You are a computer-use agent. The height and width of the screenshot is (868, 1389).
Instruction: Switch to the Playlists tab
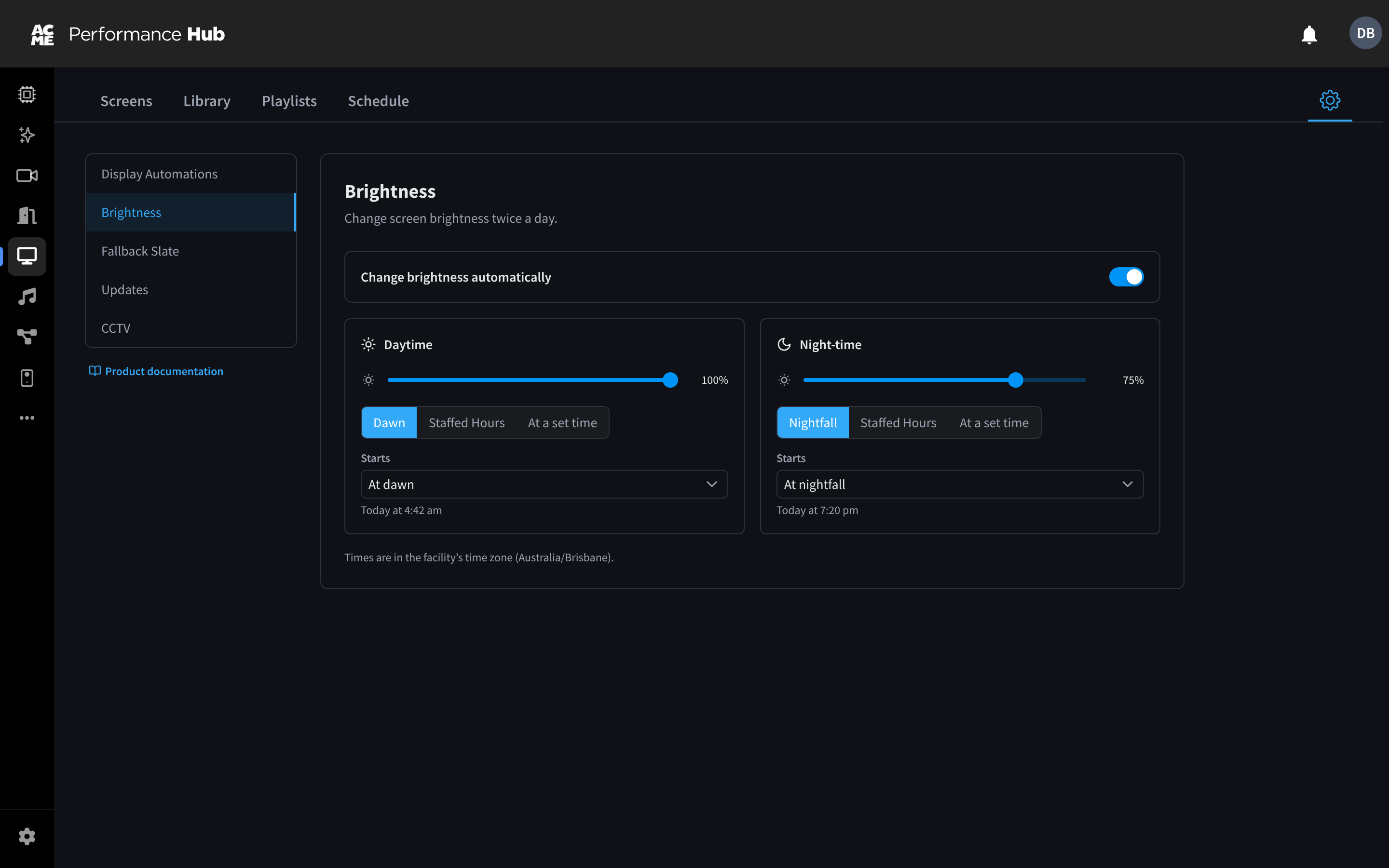click(x=289, y=100)
